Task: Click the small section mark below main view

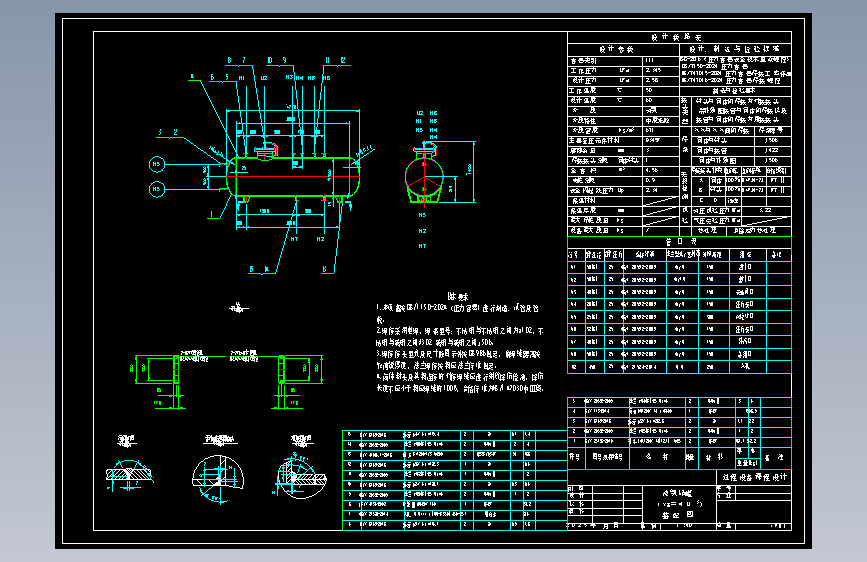Action: click(238, 308)
